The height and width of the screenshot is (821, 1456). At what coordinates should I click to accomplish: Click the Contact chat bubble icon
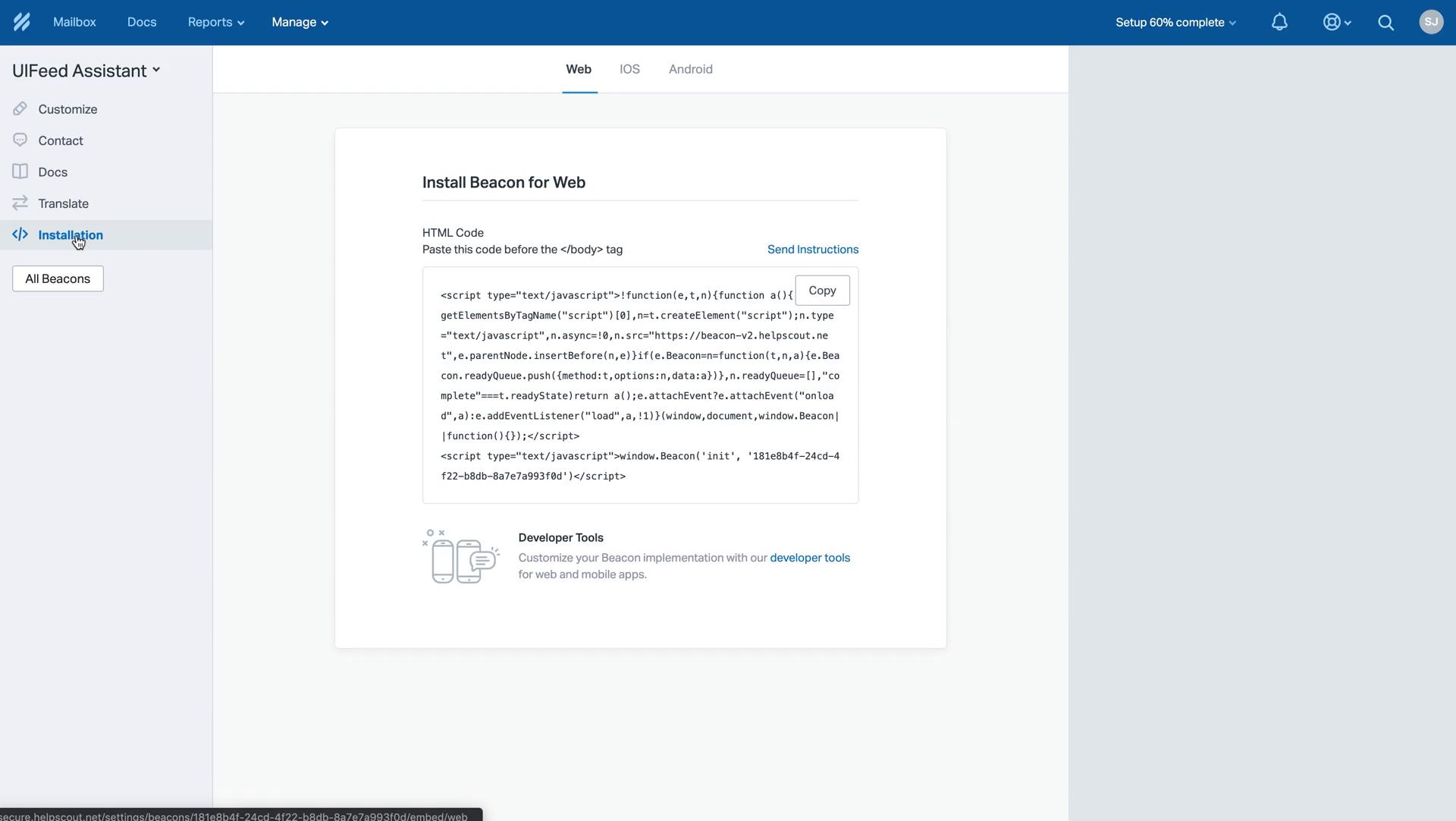(x=20, y=140)
